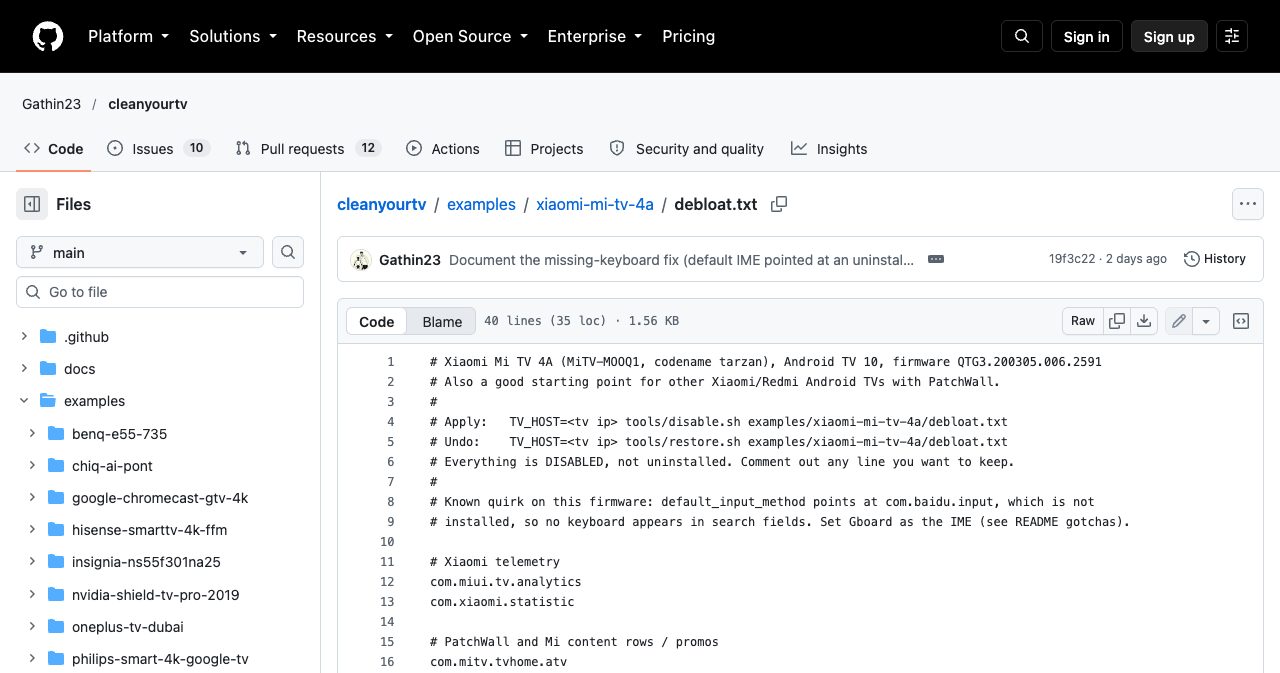Expand the commit message ellipsis
1280x673 pixels.
pos(936,259)
